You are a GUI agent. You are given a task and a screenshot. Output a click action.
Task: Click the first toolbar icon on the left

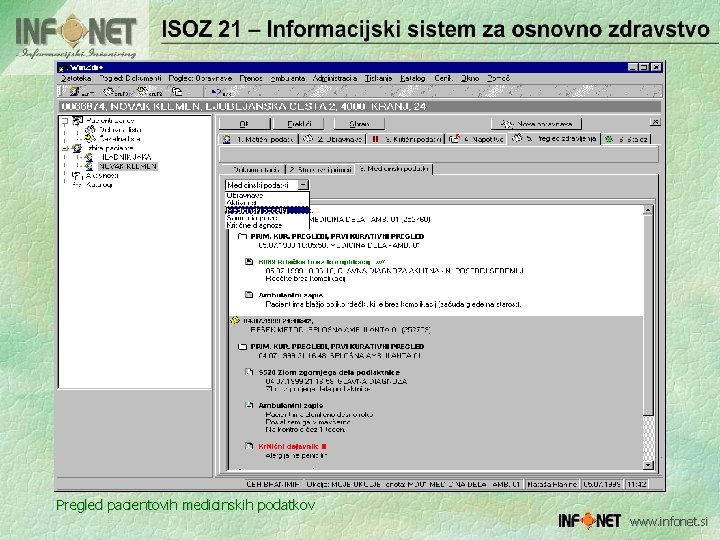coord(74,91)
